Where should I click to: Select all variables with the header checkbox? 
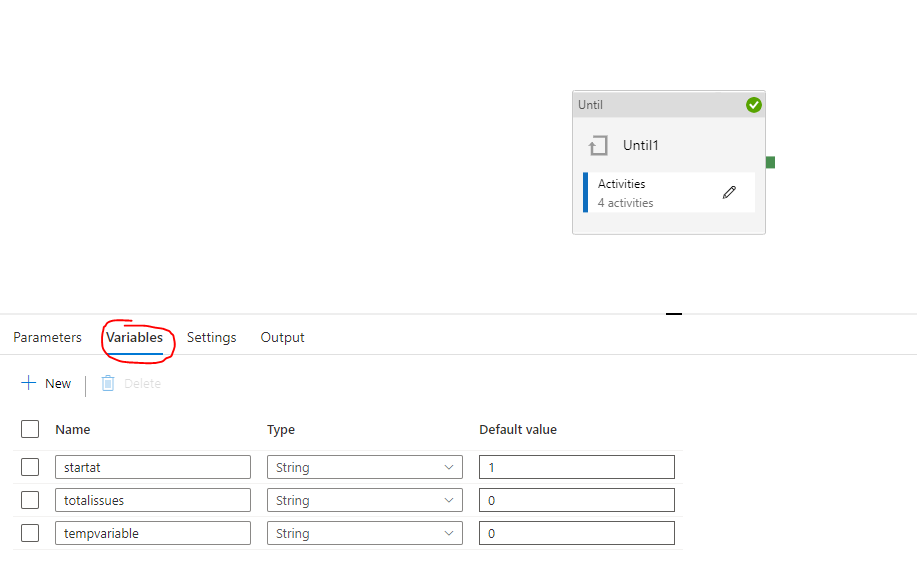pos(30,429)
